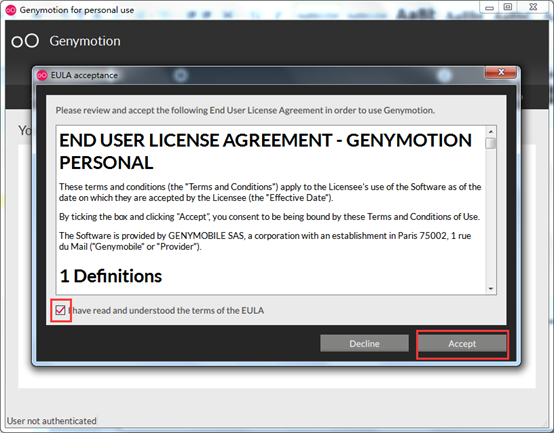Click the EULA acceptance dialog title icon
Viewport: 554px width, 433px height.
(x=42, y=75)
